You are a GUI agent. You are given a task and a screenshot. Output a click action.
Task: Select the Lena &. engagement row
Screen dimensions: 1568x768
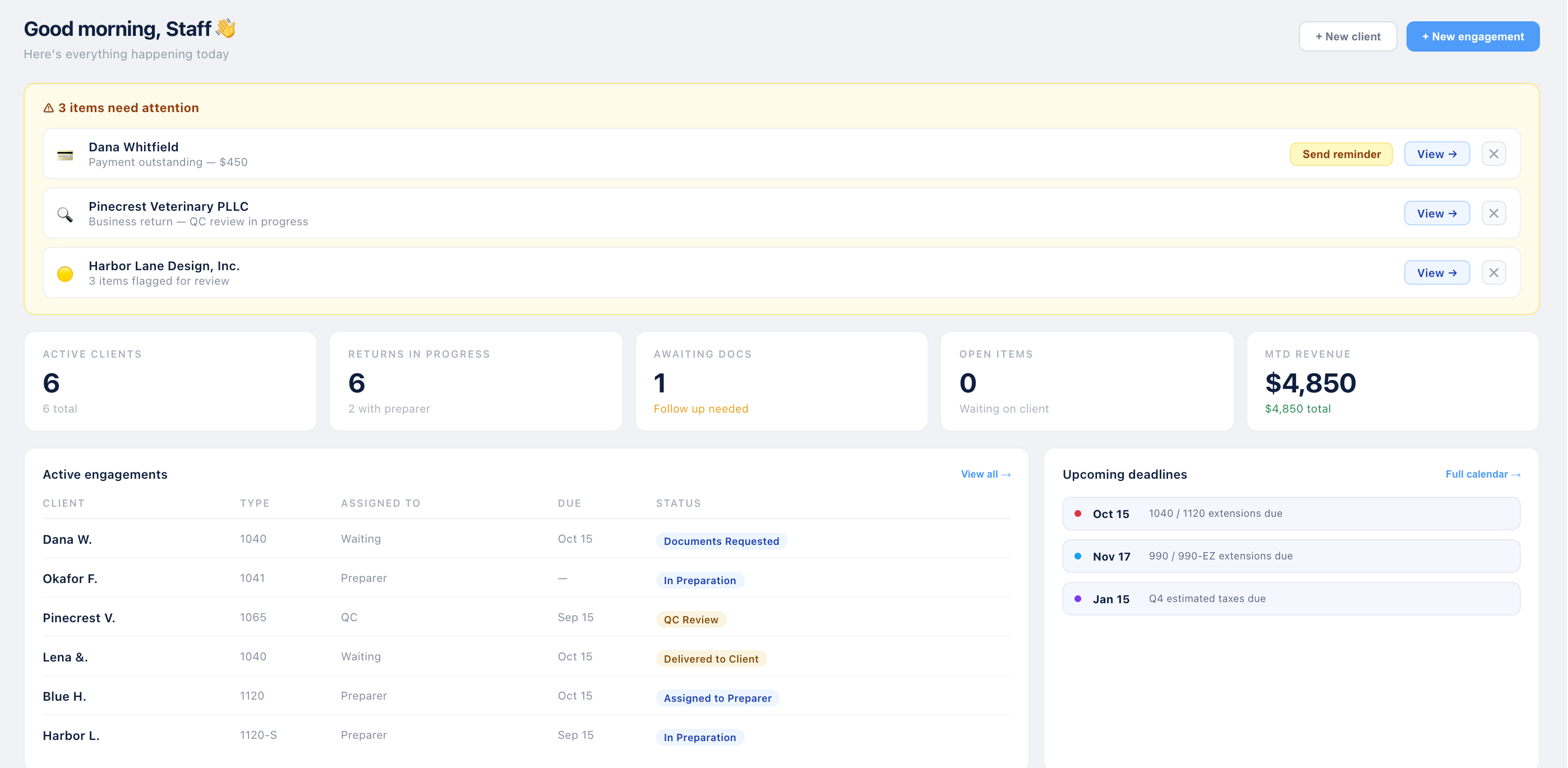(527, 656)
